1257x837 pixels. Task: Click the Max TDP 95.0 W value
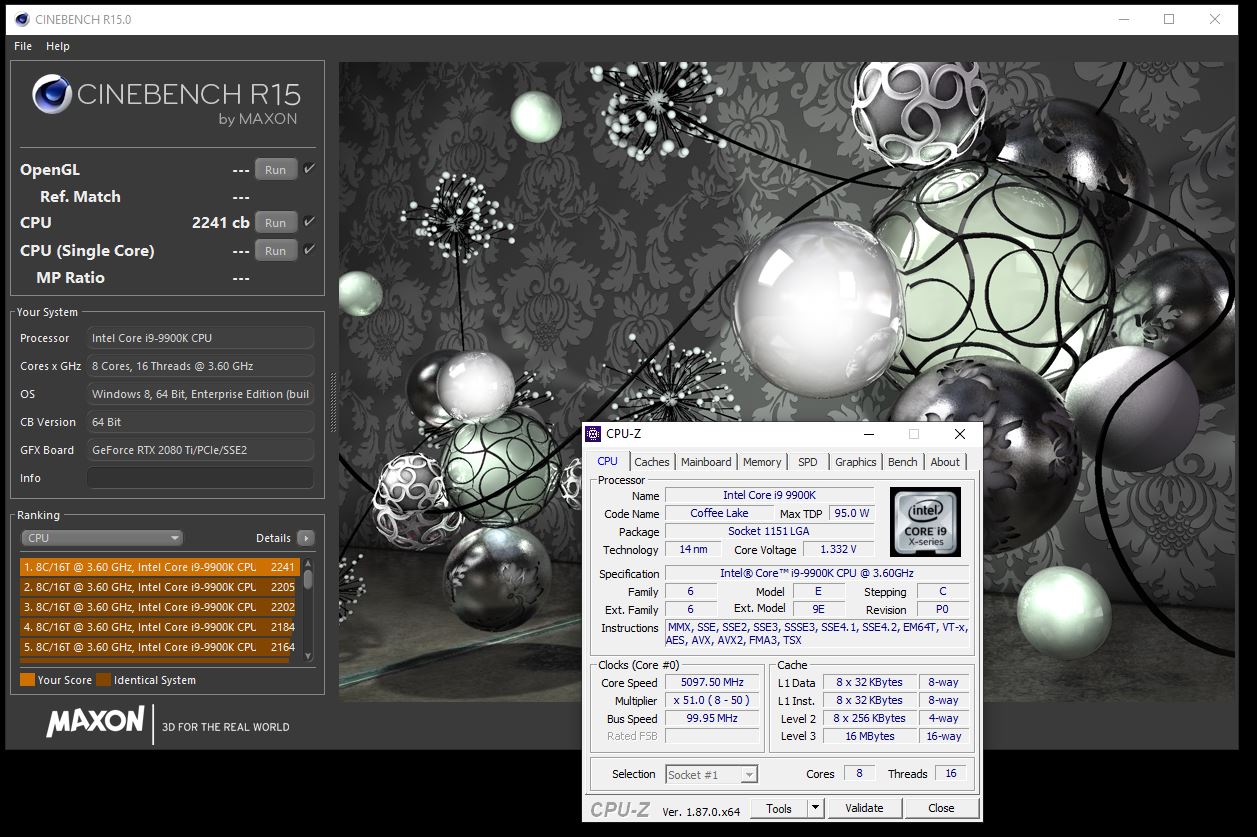(851, 513)
